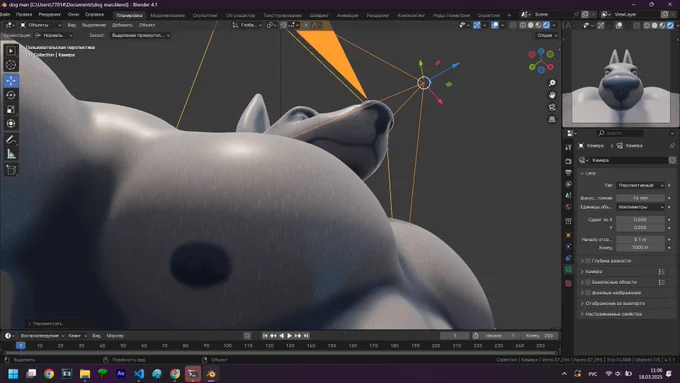
Task: Open the Опции dropdown
Action: click(x=547, y=35)
